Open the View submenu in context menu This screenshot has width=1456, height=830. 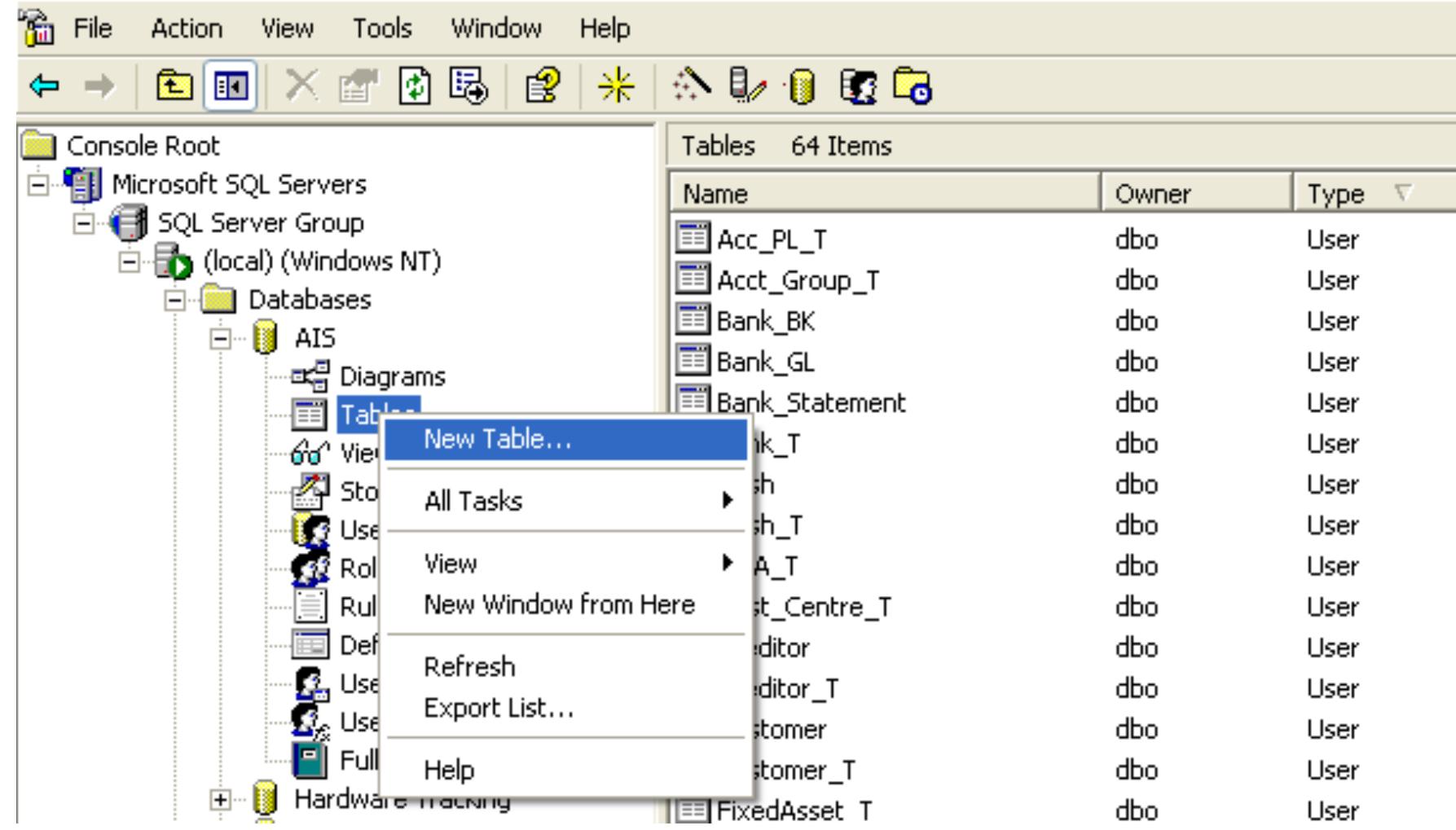click(x=565, y=563)
